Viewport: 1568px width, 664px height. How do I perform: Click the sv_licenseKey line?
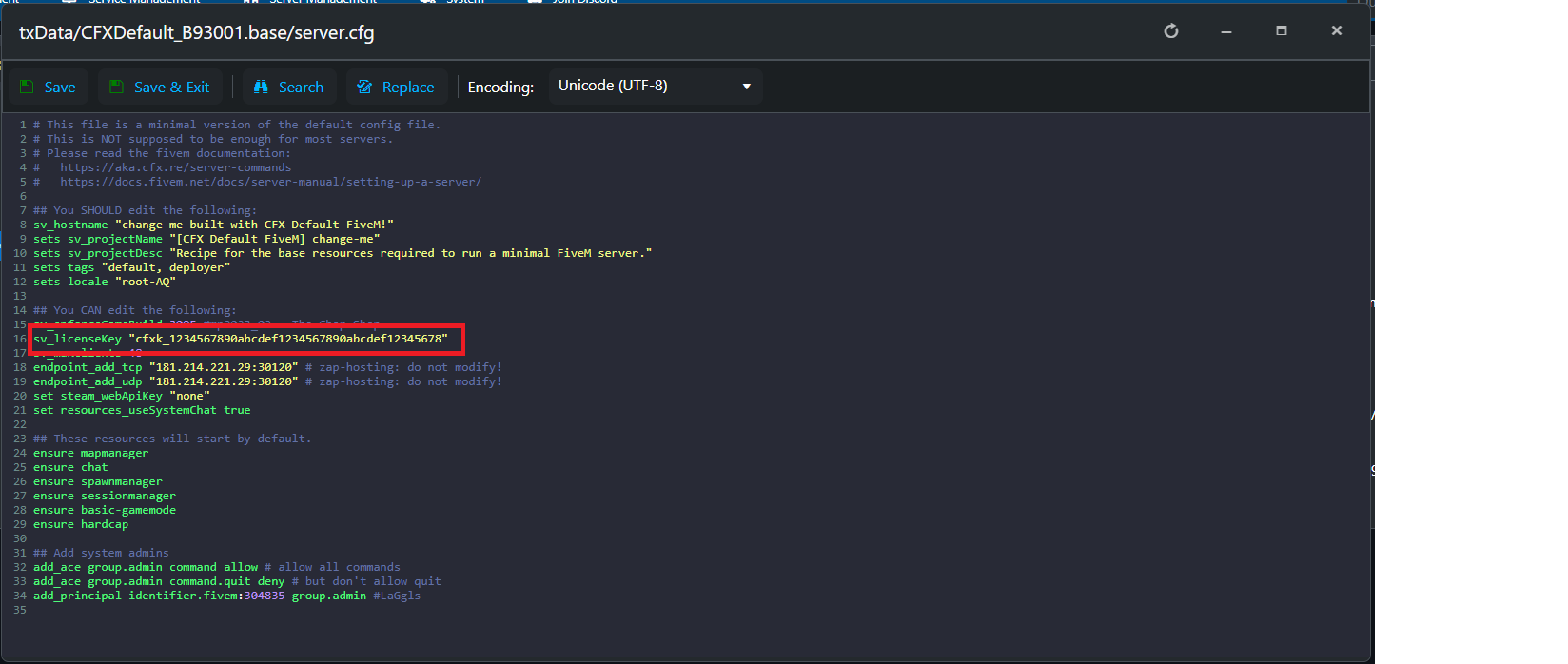(x=241, y=339)
